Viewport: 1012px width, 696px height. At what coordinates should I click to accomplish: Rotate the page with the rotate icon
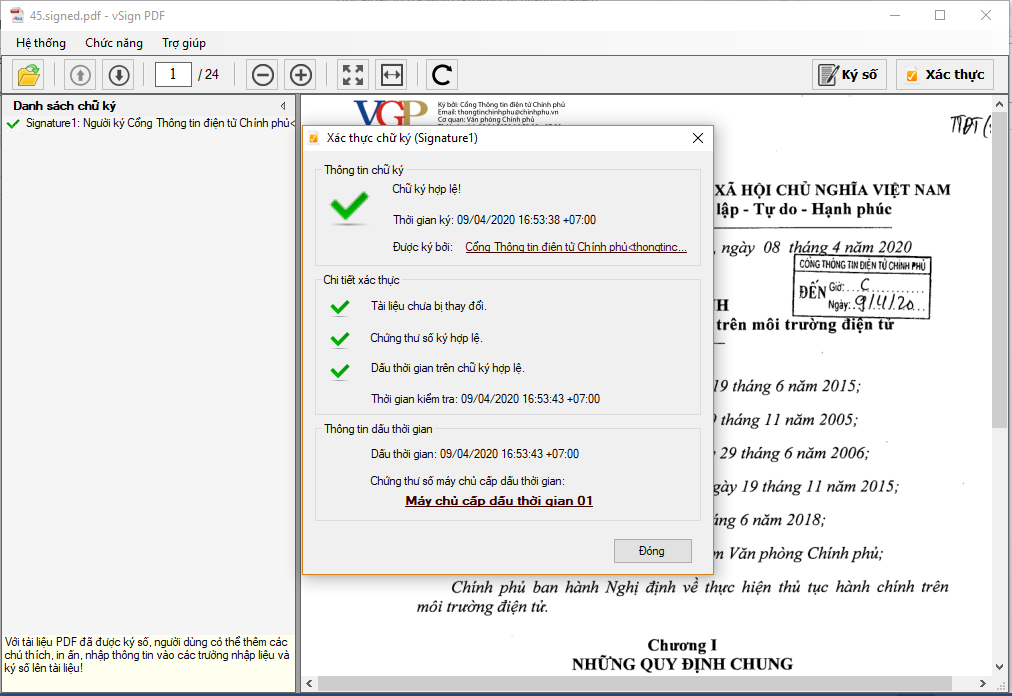[442, 75]
